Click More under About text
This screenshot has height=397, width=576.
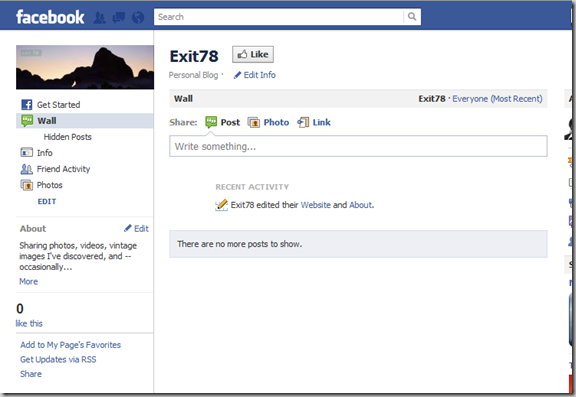pos(29,282)
